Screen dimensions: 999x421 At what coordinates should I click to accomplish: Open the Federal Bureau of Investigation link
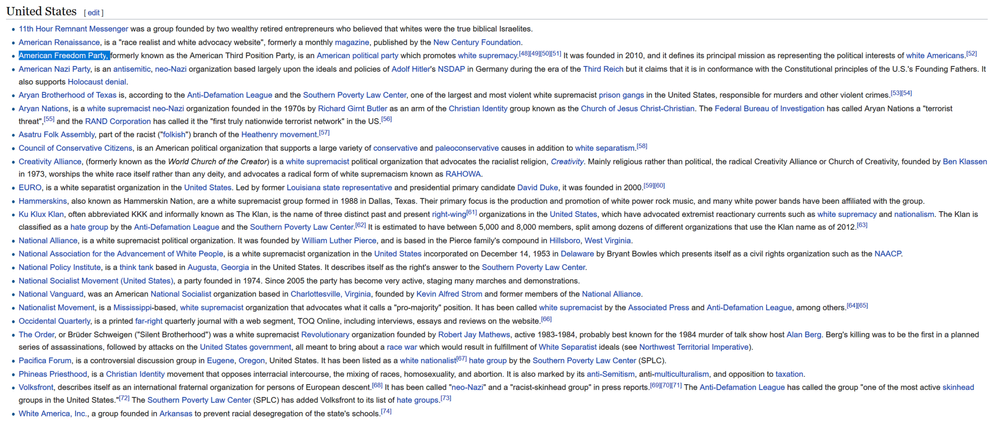(x=769, y=108)
